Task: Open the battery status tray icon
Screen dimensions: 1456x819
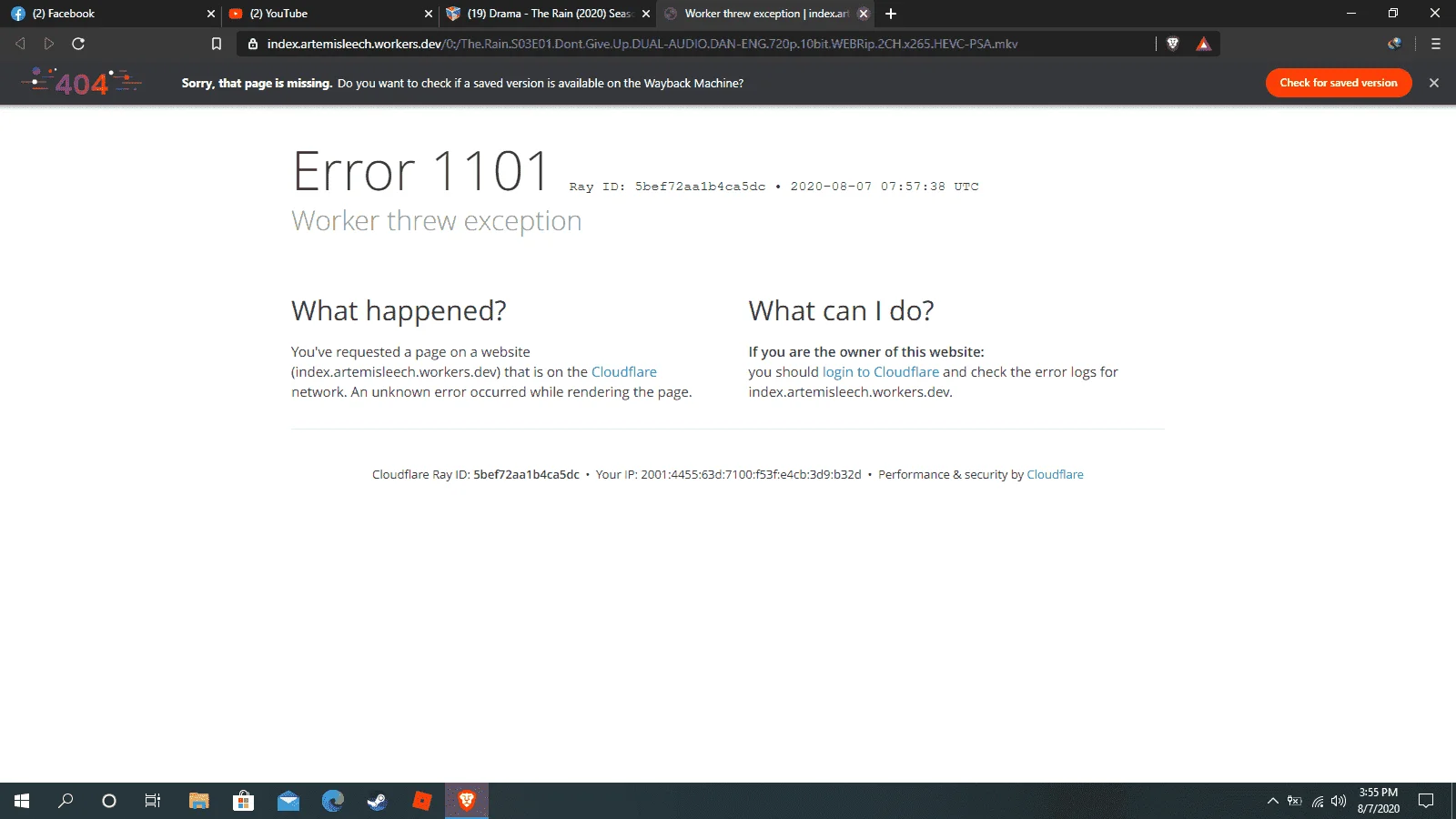Action: (x=1294, y=801)
